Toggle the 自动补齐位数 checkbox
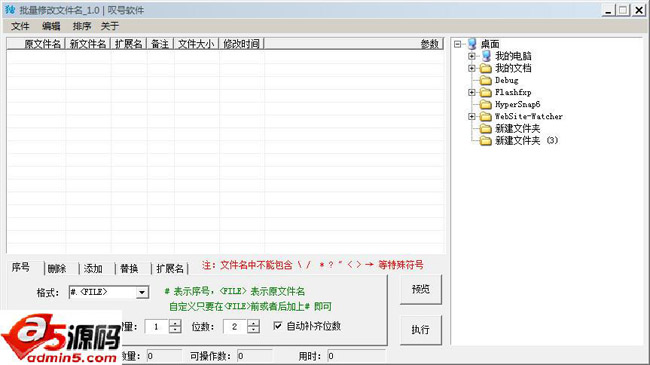 click(x=278, y=326)
